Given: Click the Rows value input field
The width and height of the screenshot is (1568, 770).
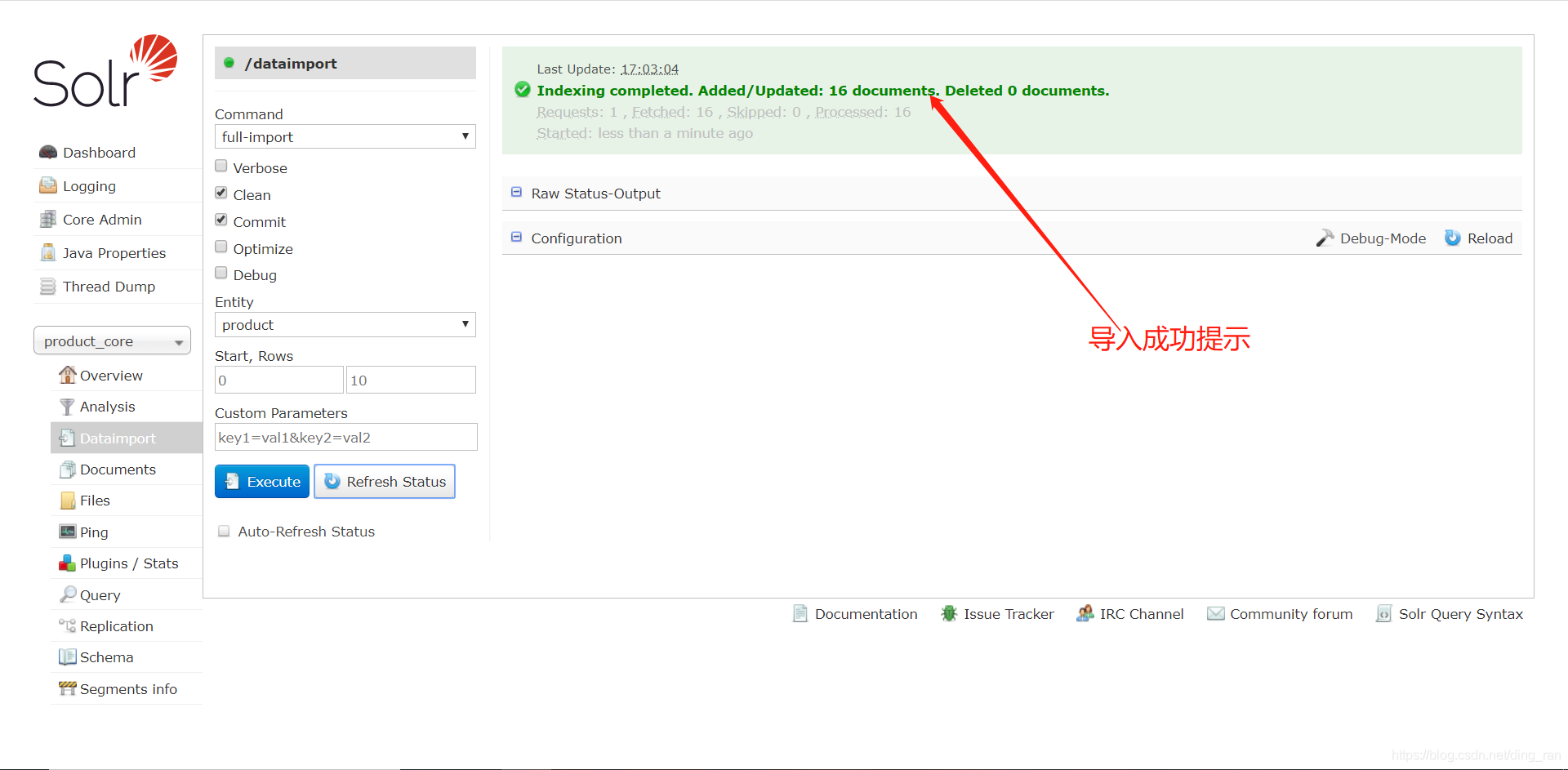Looking at the screenshot, I should pos(411,380).
